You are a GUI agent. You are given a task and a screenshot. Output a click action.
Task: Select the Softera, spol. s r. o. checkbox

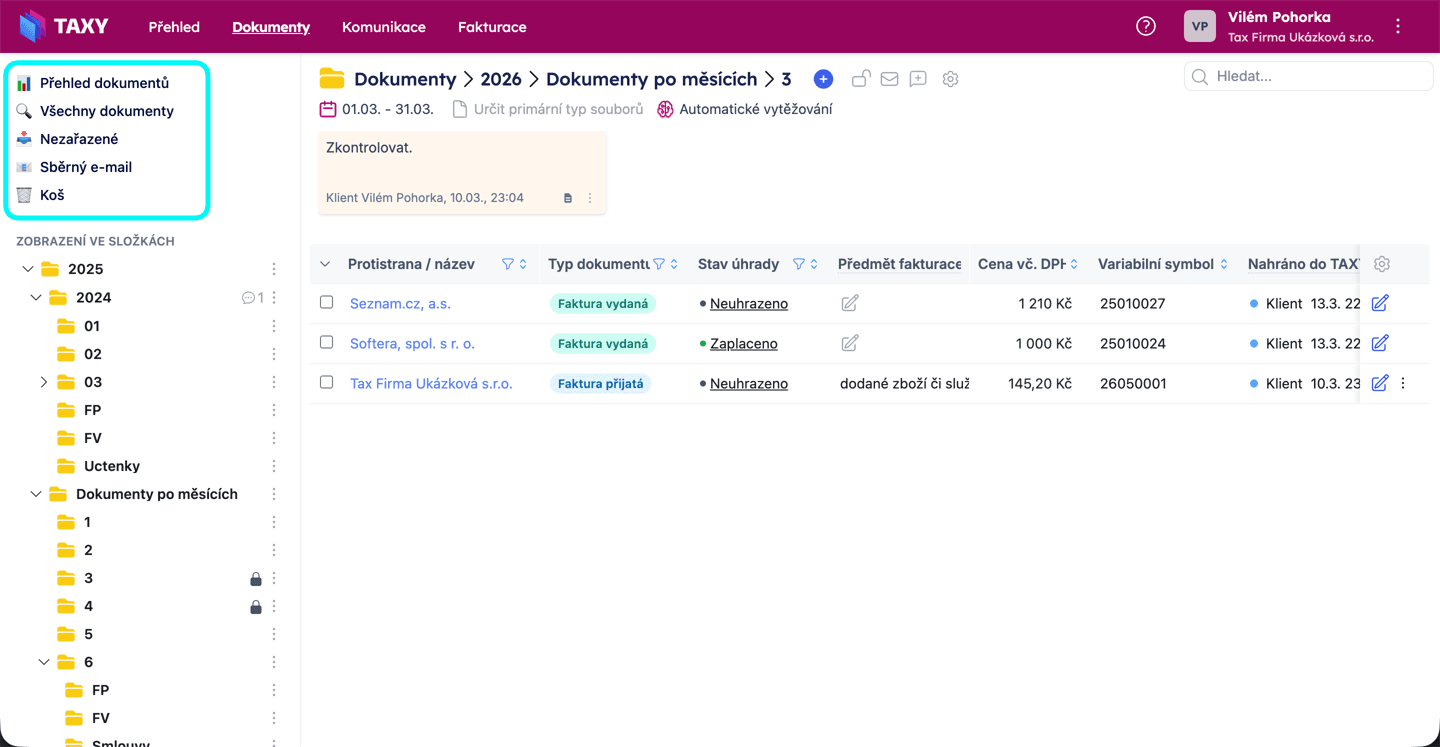pyautogui.click(x=326, y=342)
